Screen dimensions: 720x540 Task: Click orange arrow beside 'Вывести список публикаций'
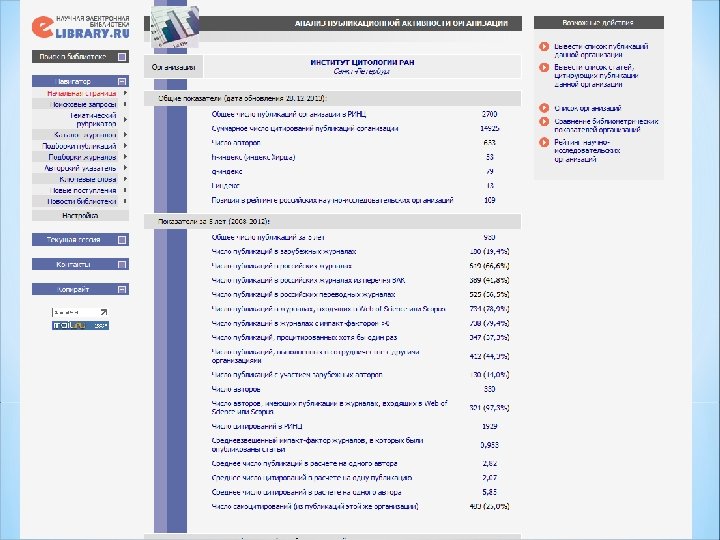click(x=544, y=46)
